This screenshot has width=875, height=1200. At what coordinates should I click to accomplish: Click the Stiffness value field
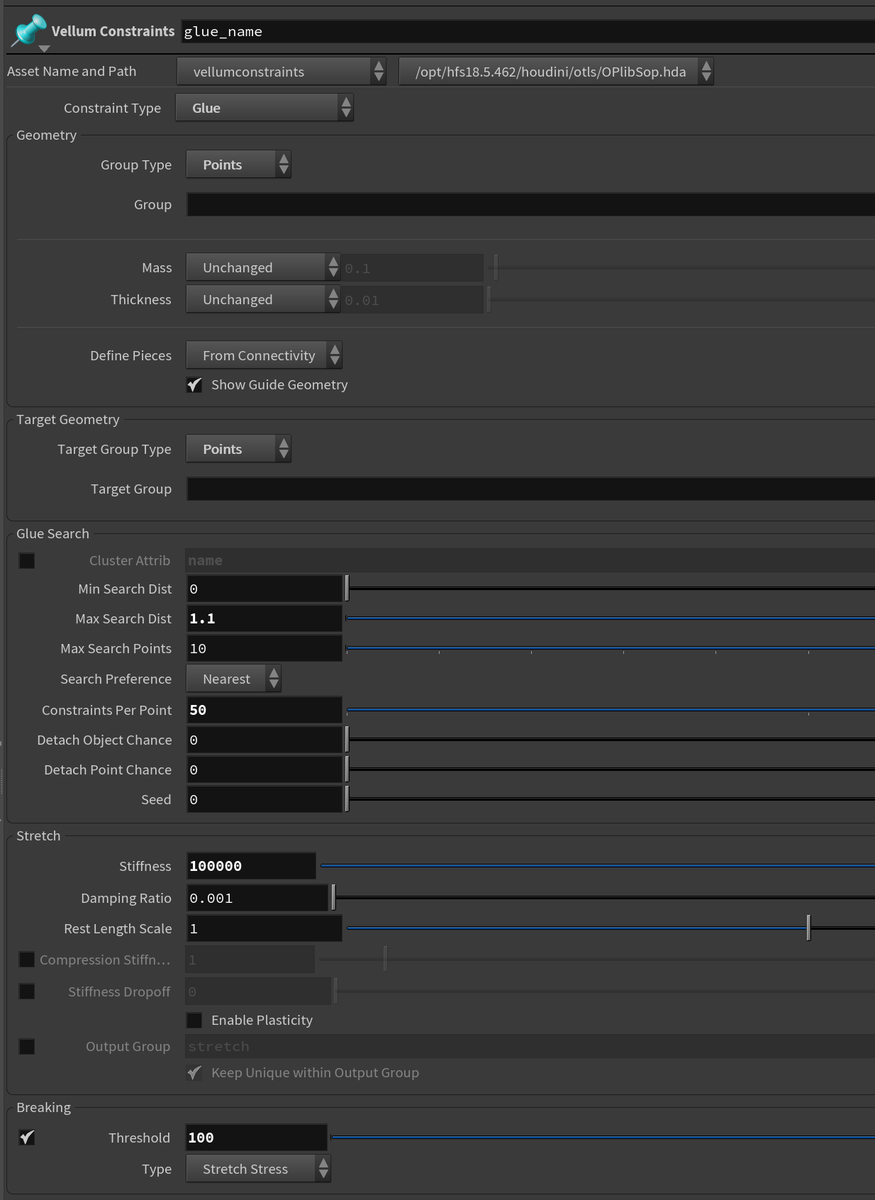point(251,866)
